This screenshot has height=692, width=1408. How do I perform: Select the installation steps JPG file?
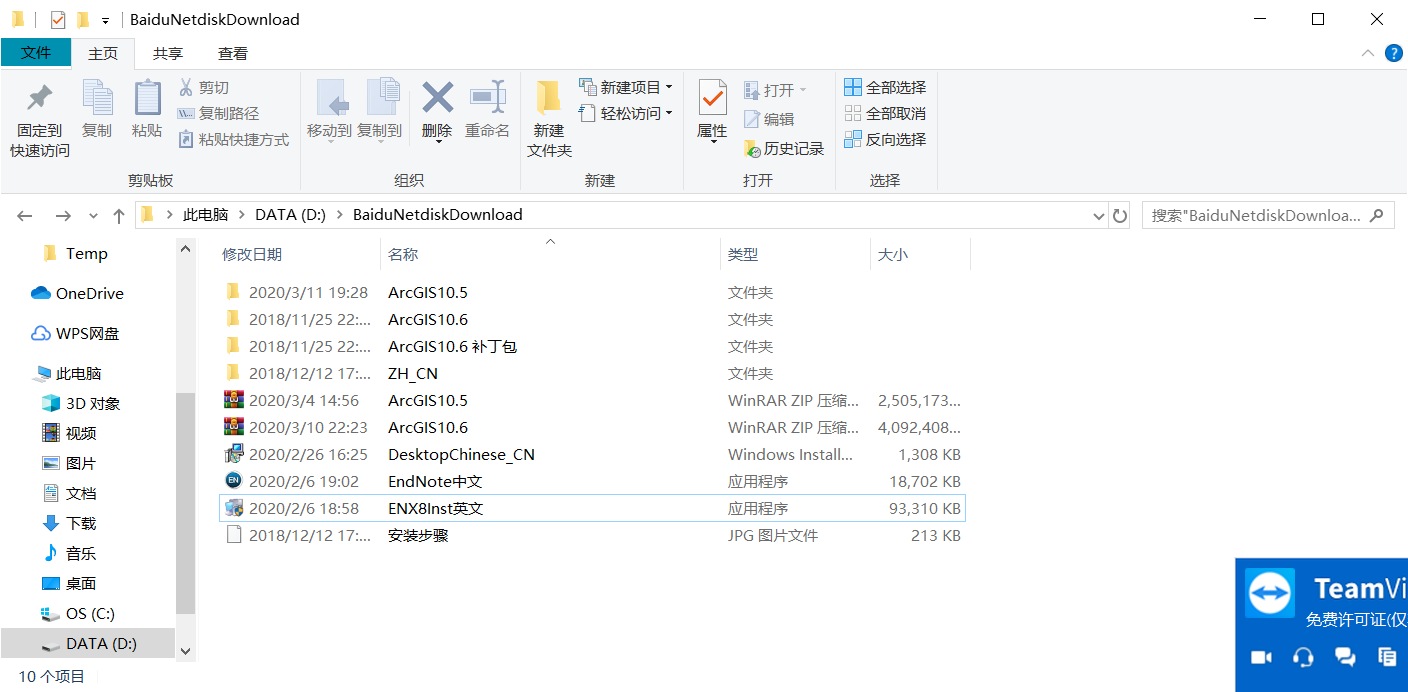(592, 535)
